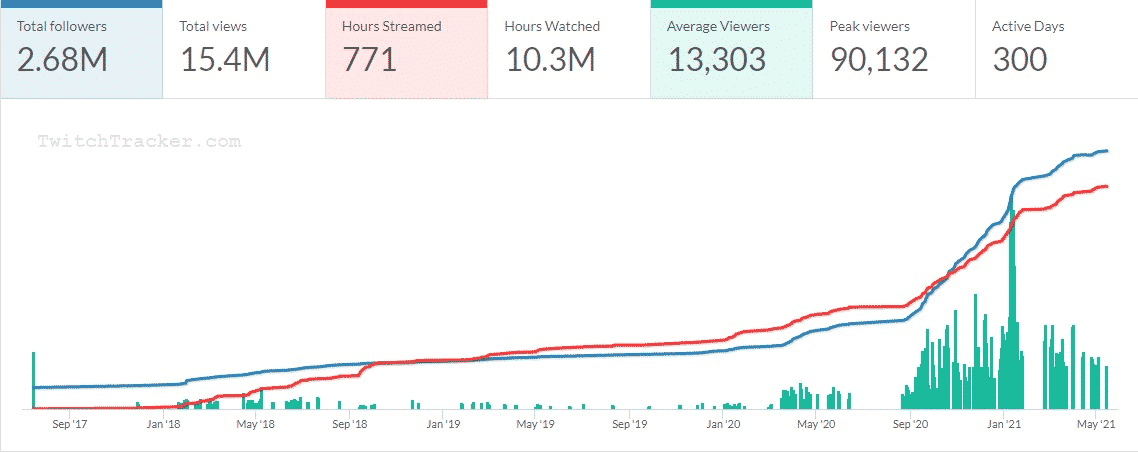Click the 13,303 average viewers value
Image resolution: width=1138 pixels, height=452 pixels.
717,59
